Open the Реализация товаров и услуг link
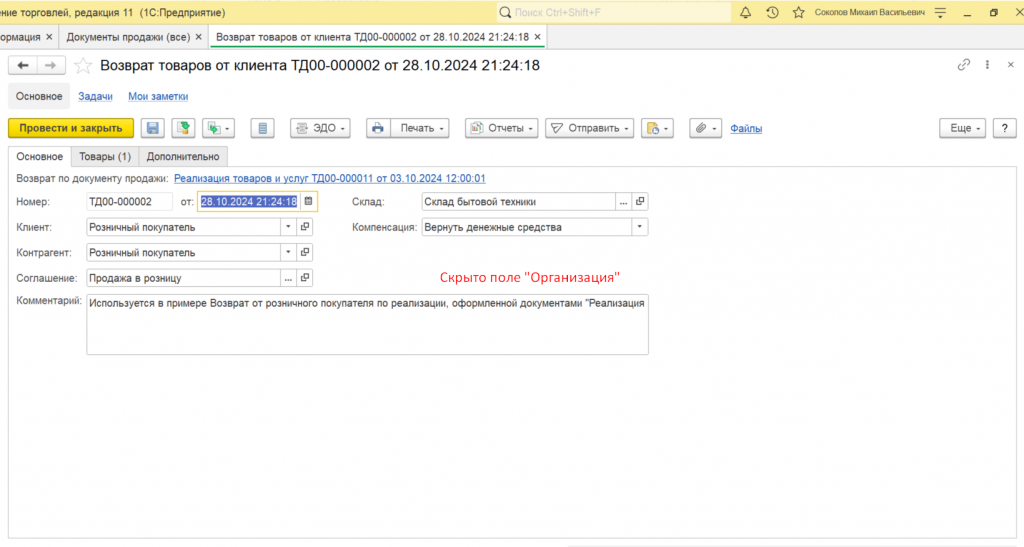 click(330, 178)
